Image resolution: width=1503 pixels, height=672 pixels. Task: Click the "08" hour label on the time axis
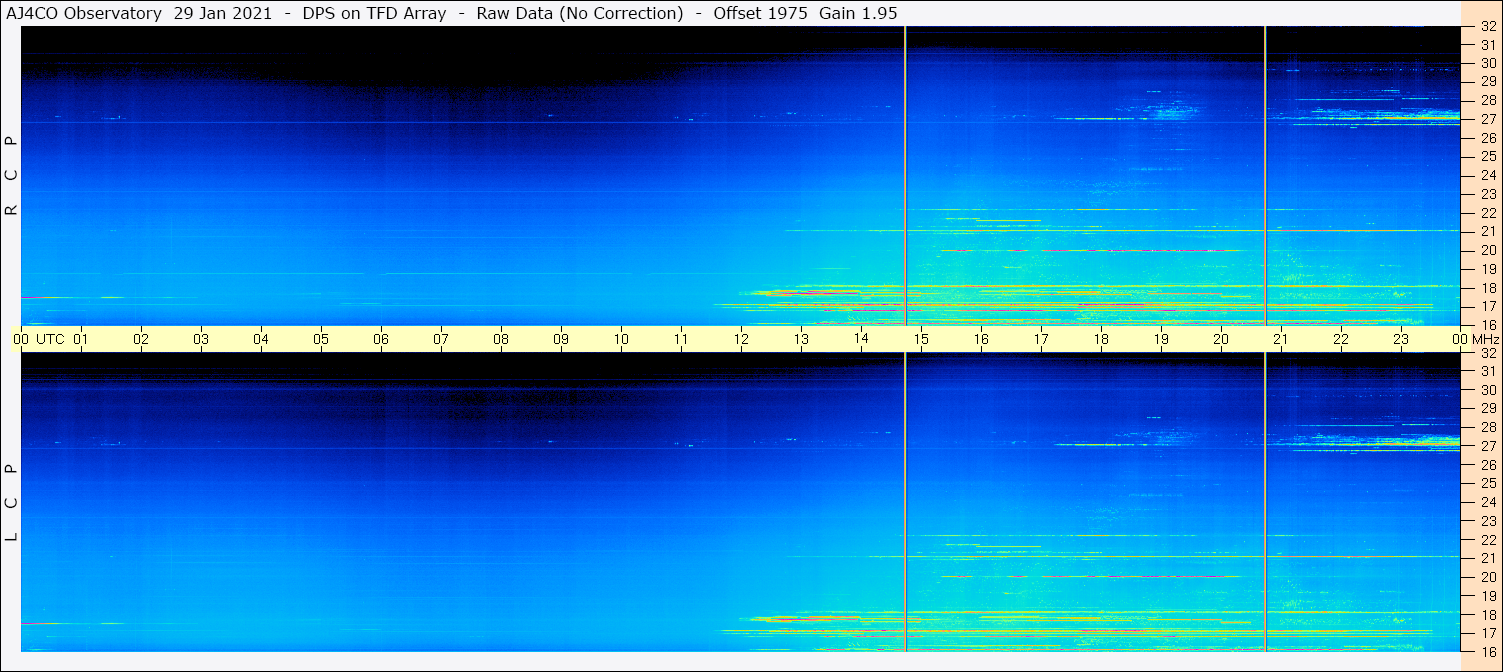501,339
